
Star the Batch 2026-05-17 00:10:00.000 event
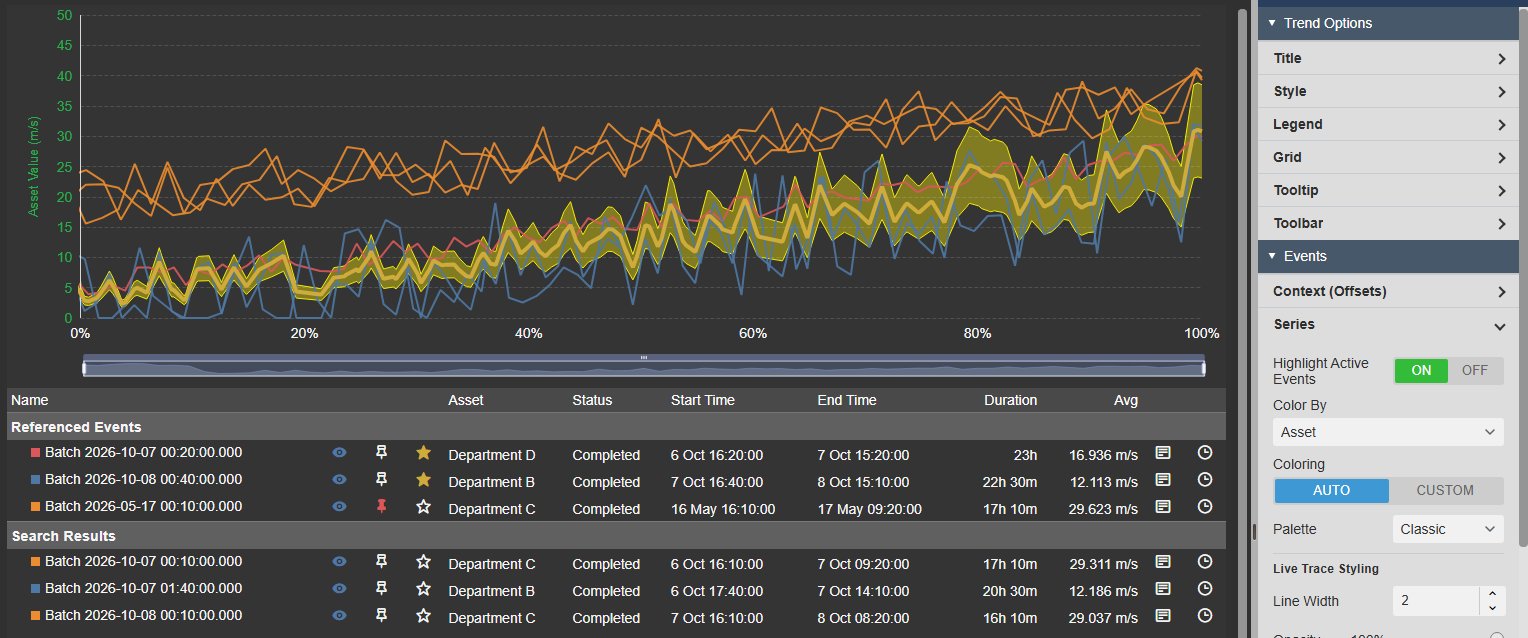click(x=423, y=507)
